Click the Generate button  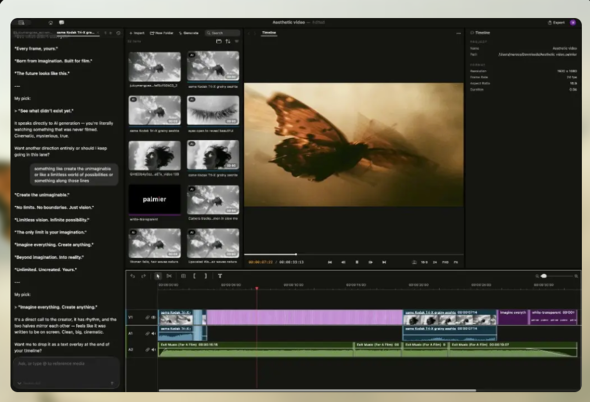189,33
